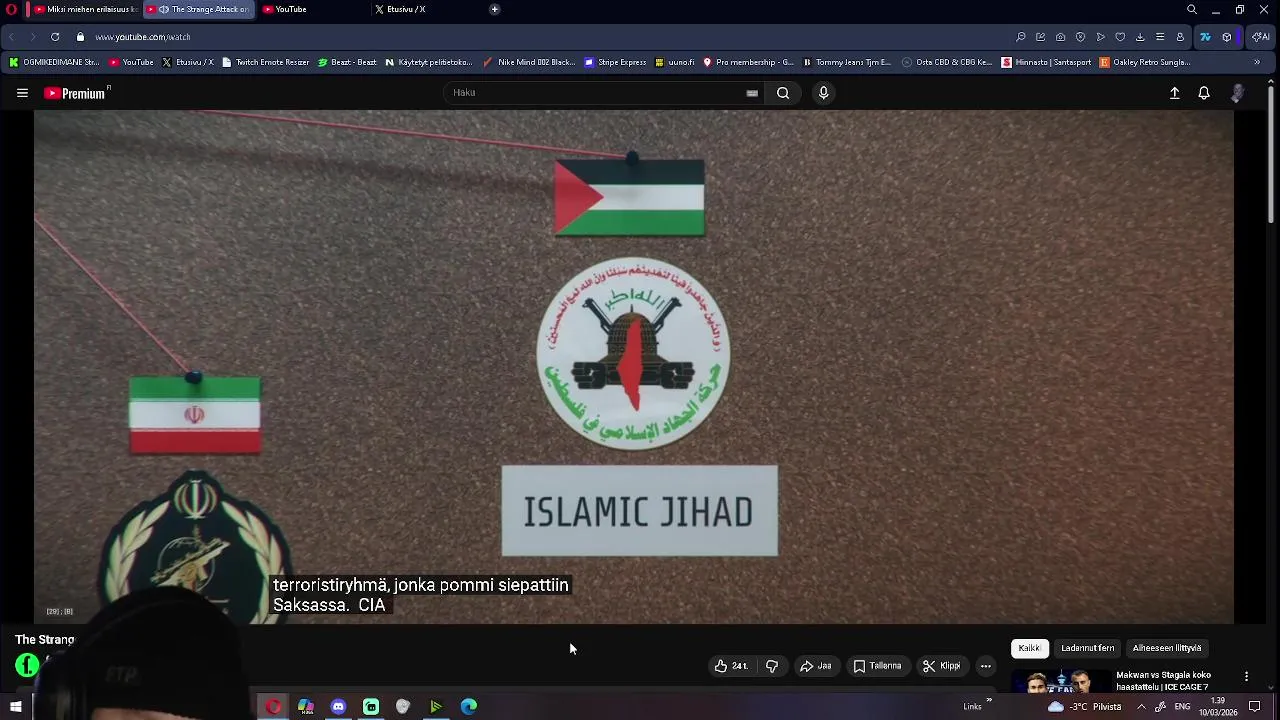Viewport: 1280px width, 720px height.
Task: Expand the taskbar Links toolbar chevron
Action: point(989,701)
